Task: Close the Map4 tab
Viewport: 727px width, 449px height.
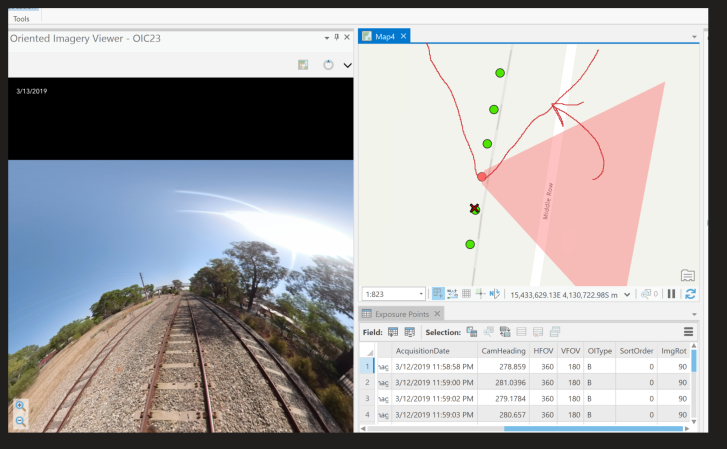Action: 403,36
